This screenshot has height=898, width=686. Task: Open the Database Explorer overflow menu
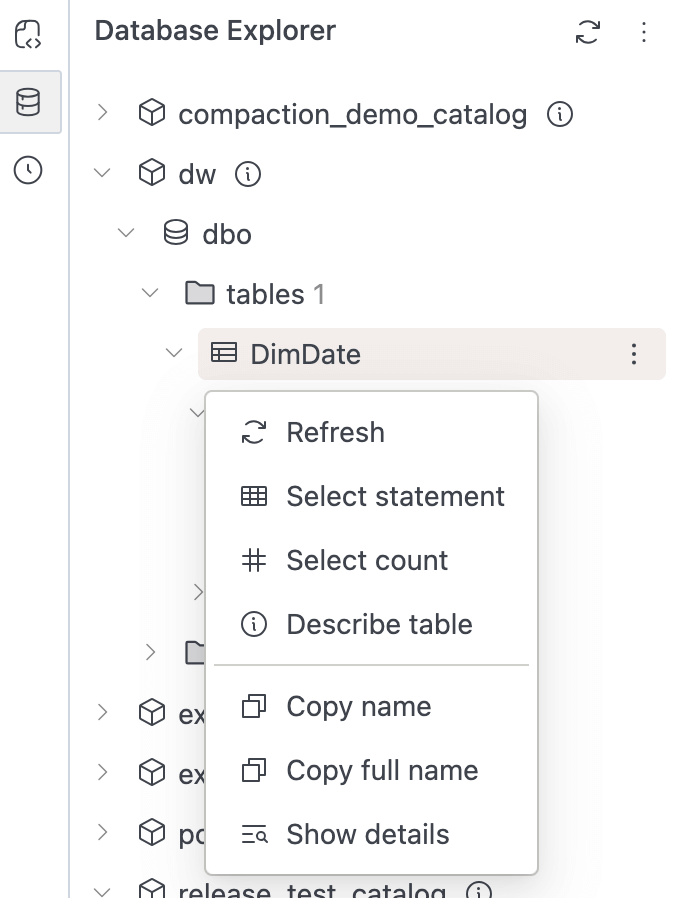pos(644,32)
